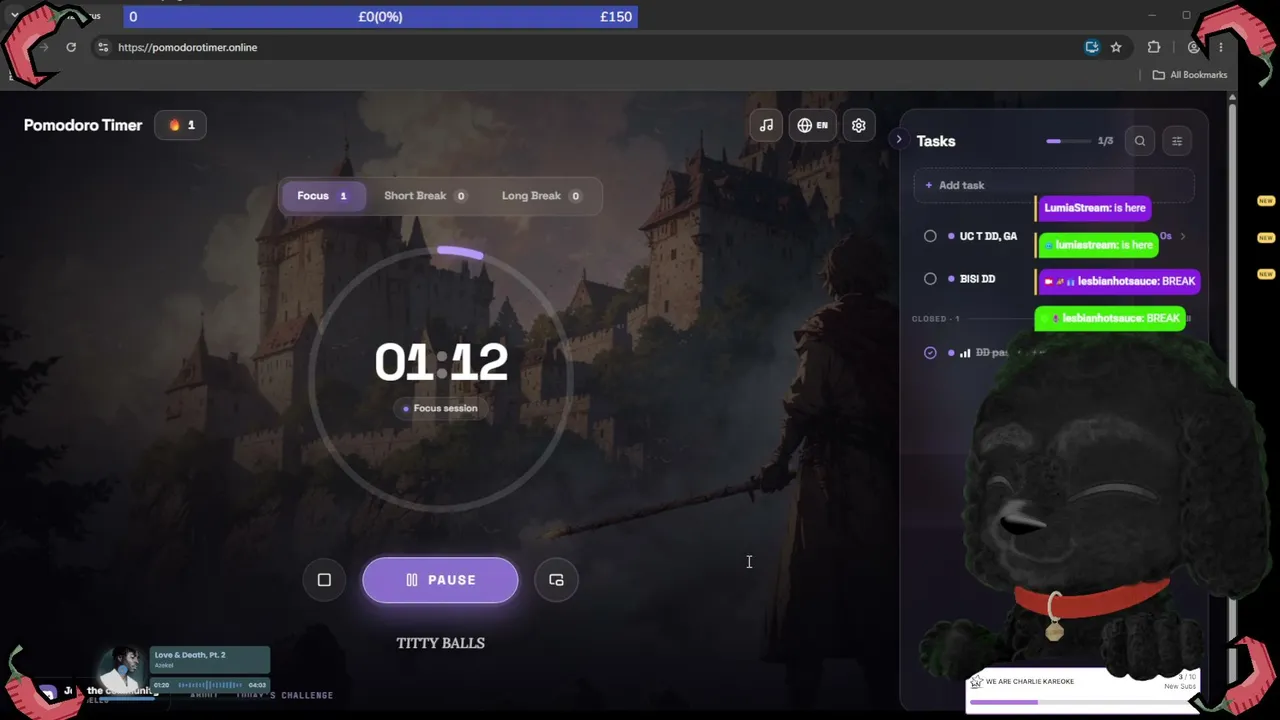The height and width of the screenshot is (720, 1280).
Task: Click the WE ARE CHARLIE KAREOKE sub goal
Action: point(1081,690)
